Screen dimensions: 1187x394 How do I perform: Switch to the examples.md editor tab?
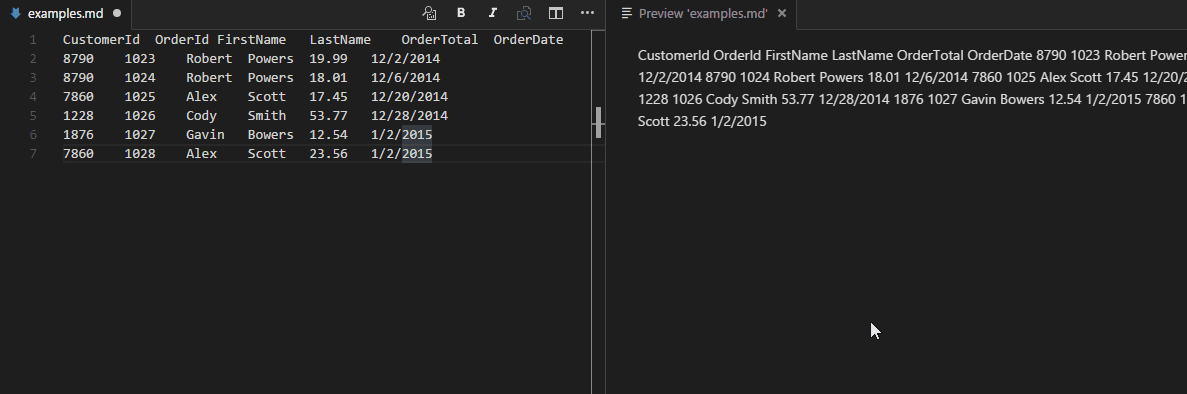(x=65, y=14)
